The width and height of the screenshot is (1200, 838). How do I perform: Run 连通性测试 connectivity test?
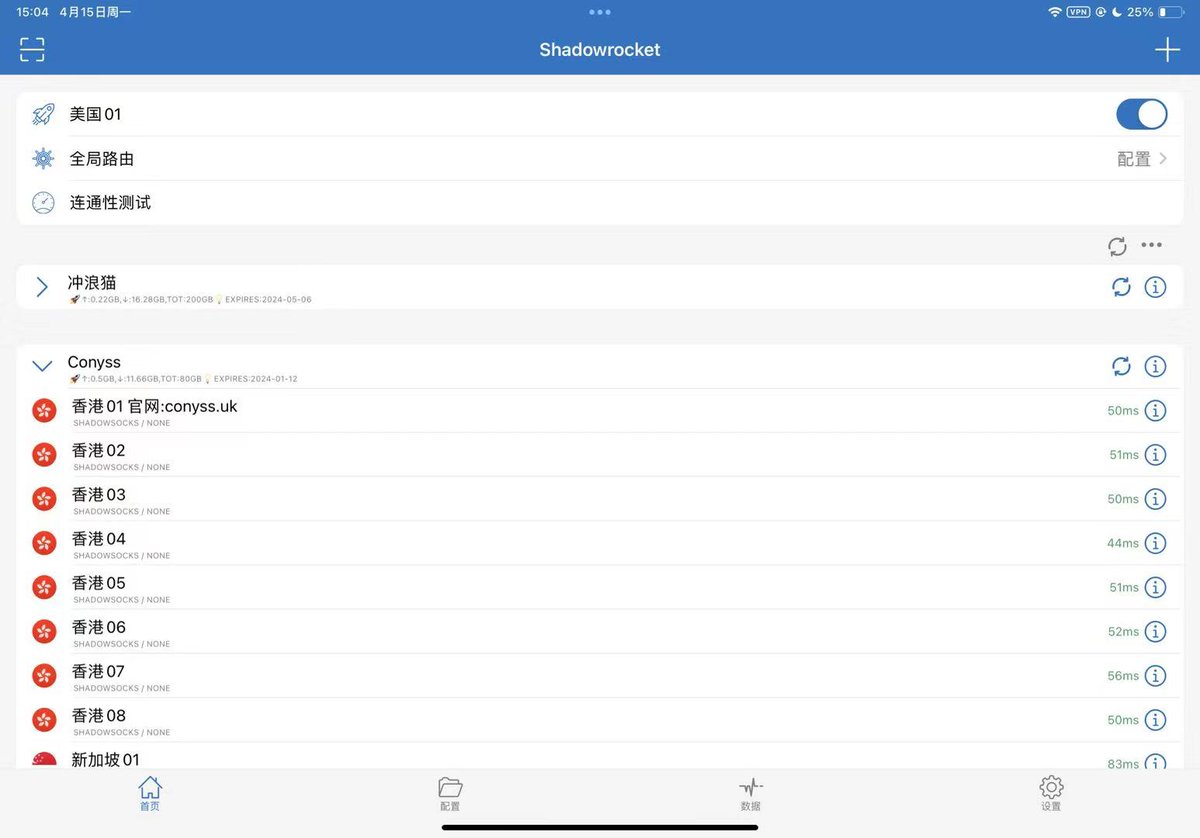(600, 203)
